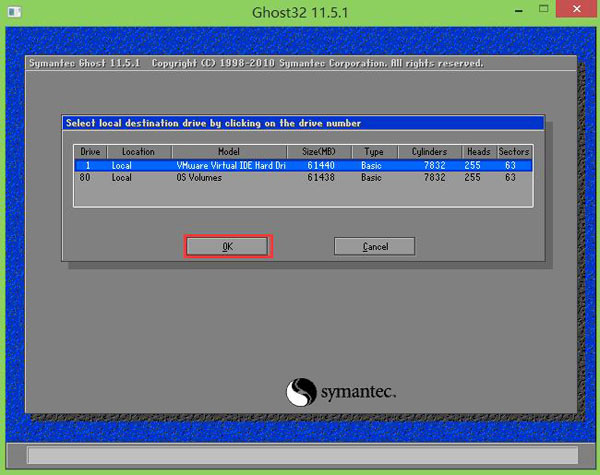The height and width of the screenshot is (475, 600).
Task: Click the Cylinders column header
Action: click(429, 152)
